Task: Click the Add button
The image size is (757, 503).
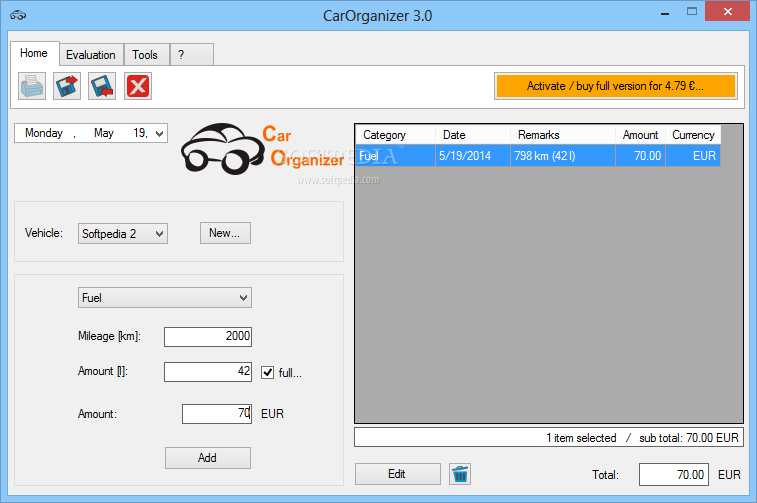Action: (x=208, y=458)
